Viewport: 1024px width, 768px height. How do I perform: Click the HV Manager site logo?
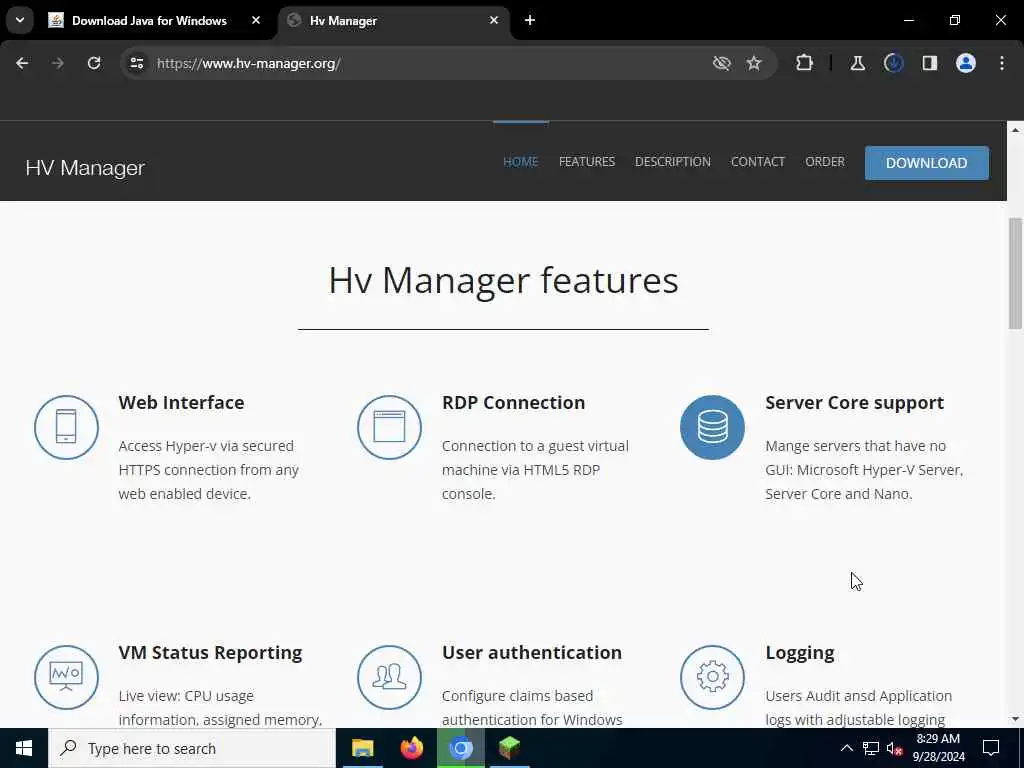click(x=85, y=168)
